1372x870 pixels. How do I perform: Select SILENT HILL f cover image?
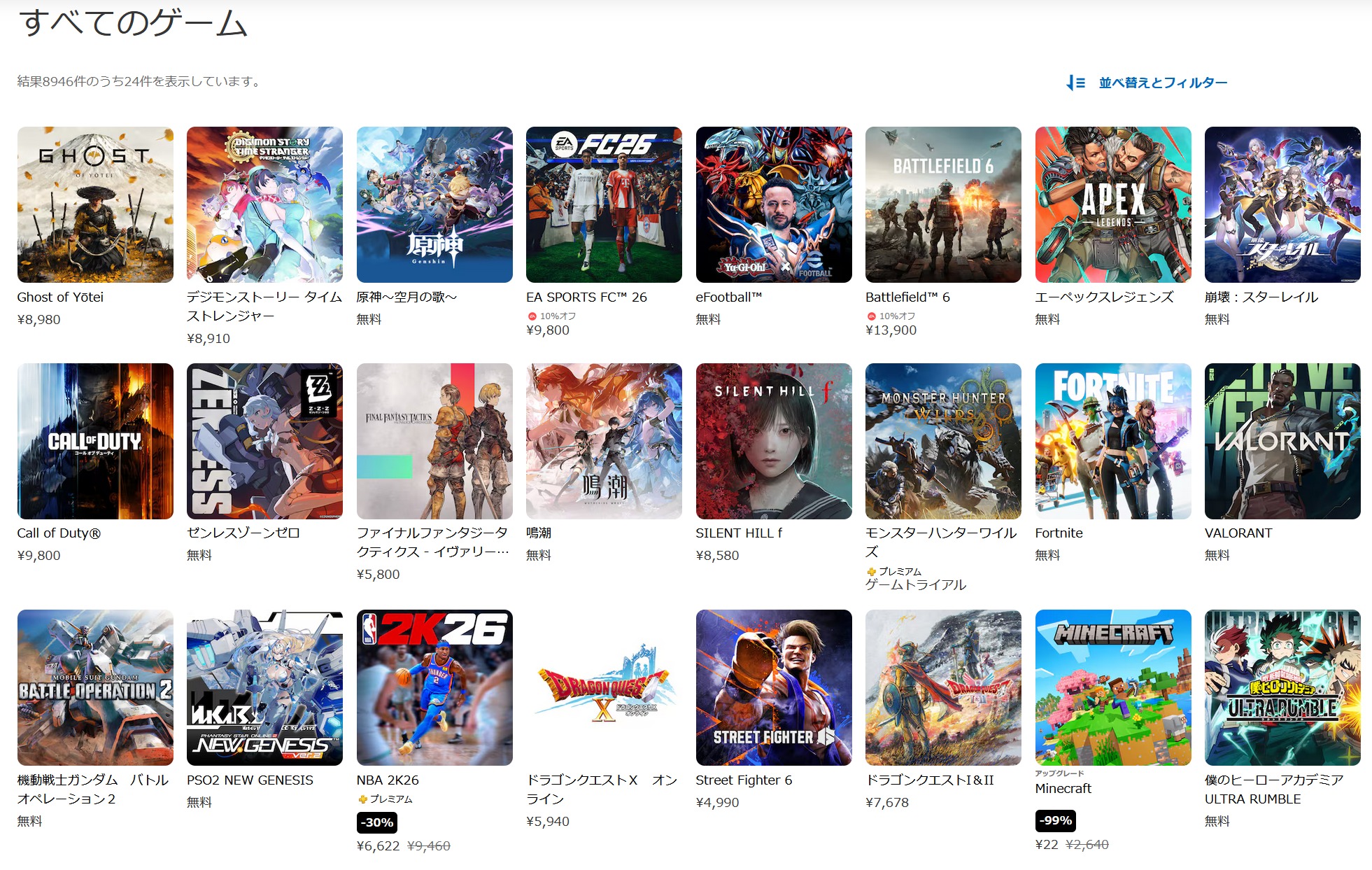tap(774, 441)
